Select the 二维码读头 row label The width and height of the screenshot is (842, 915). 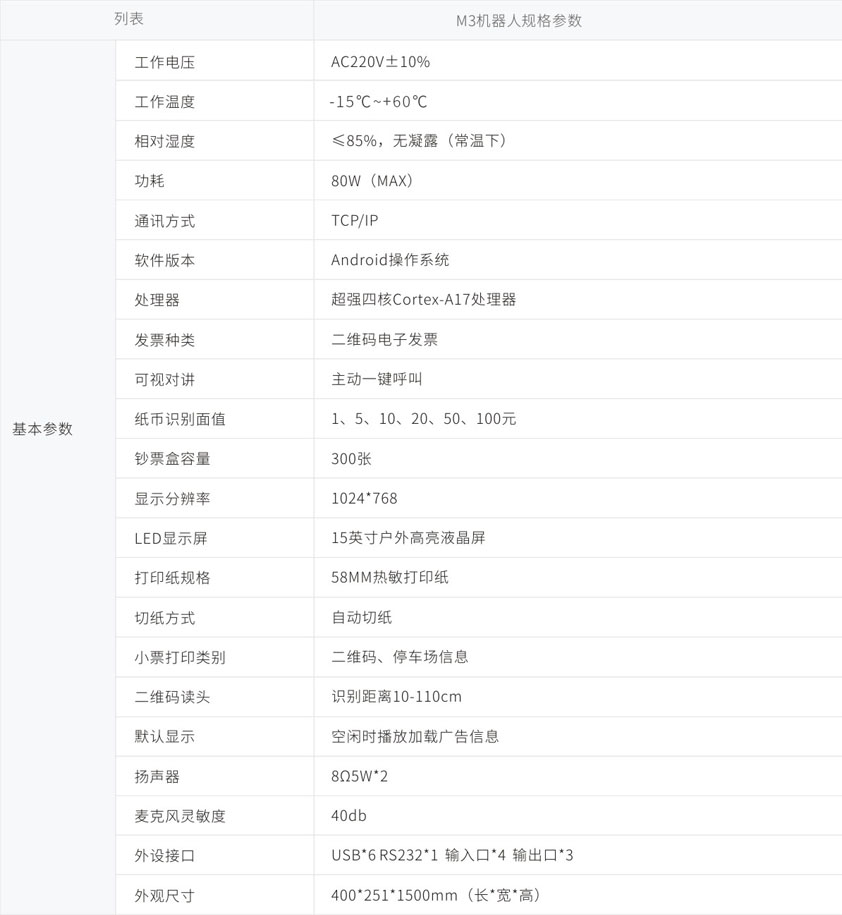[x=173, y=697]
